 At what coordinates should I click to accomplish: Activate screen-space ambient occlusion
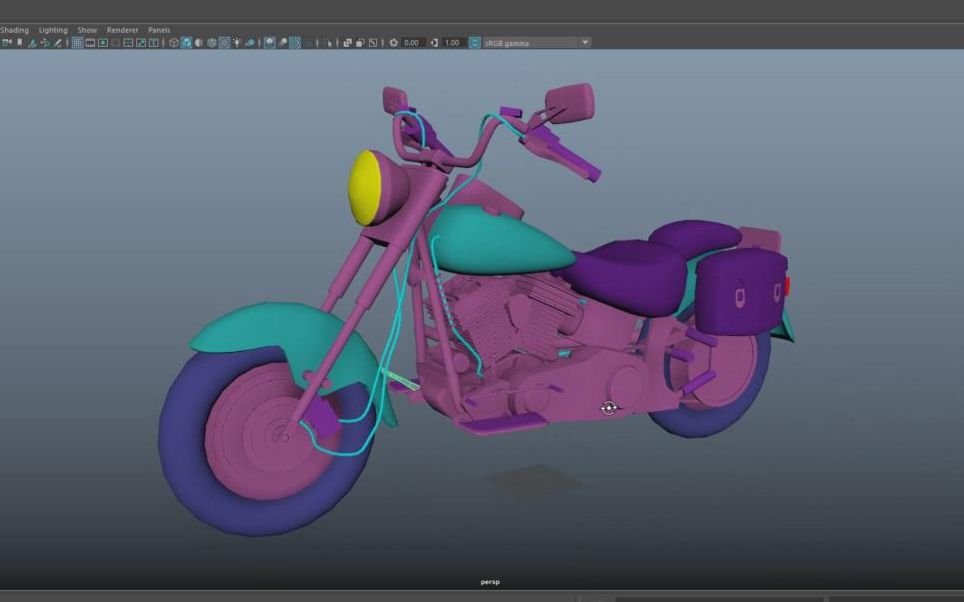click(x=270, y=43)
